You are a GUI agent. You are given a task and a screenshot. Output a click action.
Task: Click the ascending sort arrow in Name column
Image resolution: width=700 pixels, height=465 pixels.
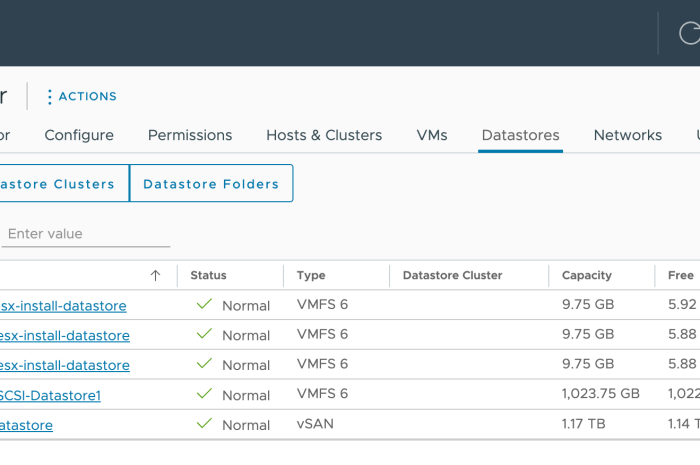(x=155, y=275)
